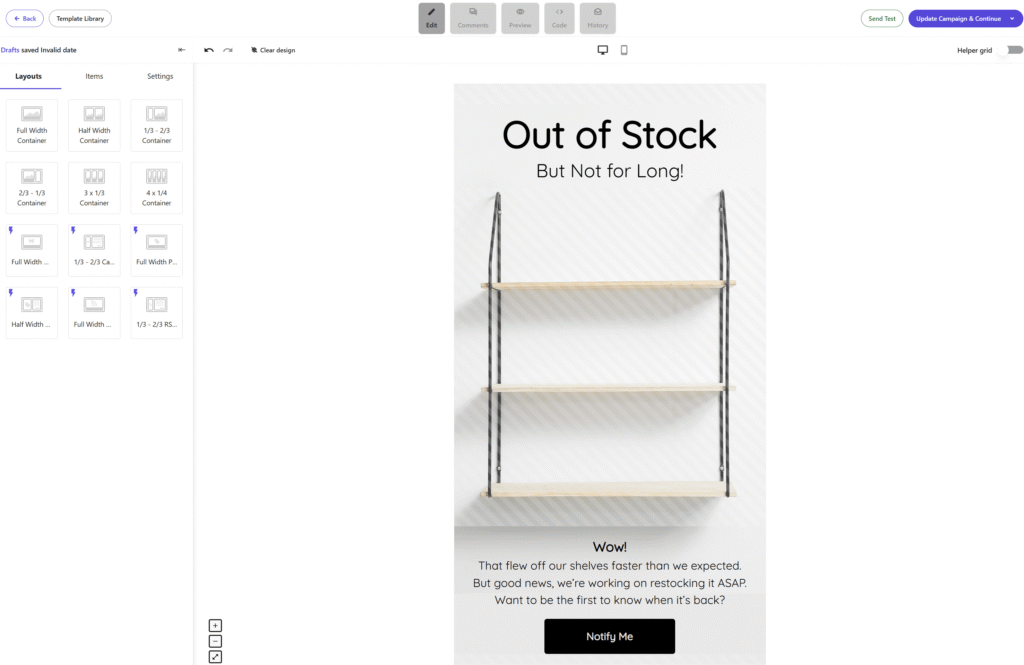This screenshot has height=665, width=1024.
Task: Open the Settings tab
Action: point(160,75)
